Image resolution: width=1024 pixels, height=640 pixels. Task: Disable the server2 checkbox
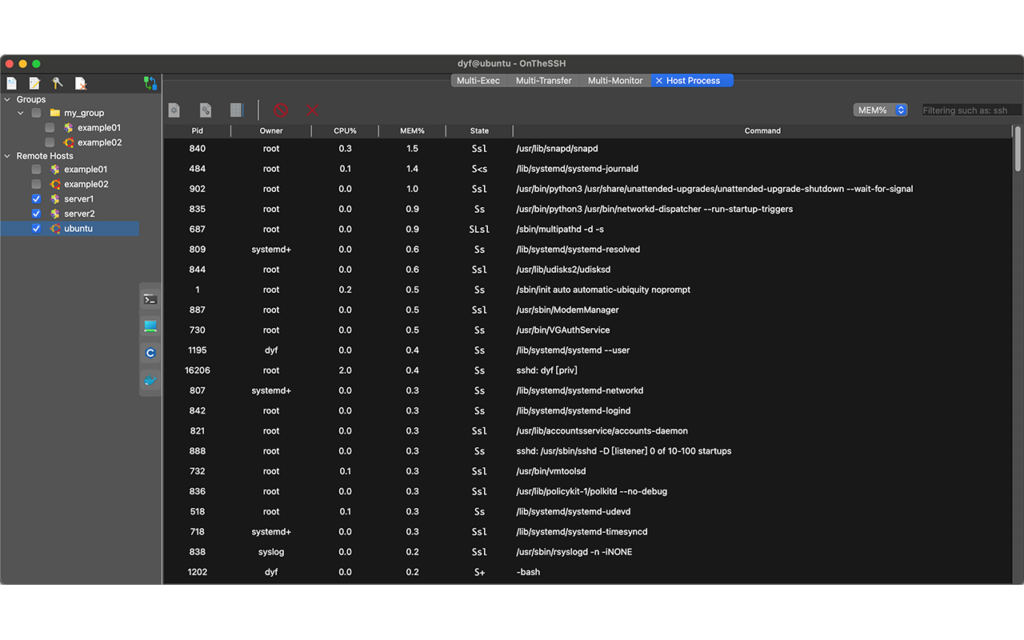(37, 213)
